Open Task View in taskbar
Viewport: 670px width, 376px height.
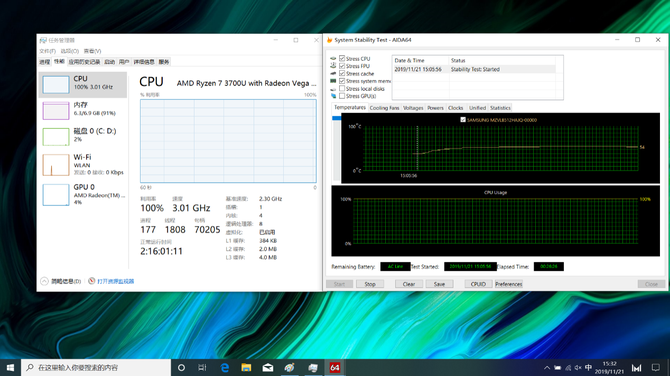click(203, 367)
